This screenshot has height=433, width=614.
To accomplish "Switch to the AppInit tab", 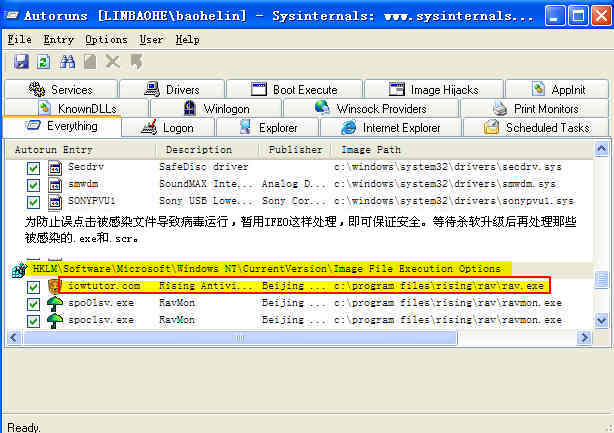I will (557, 89).
